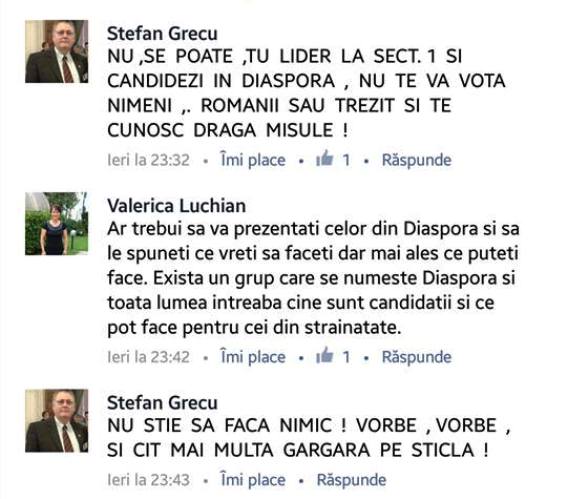567x499 pixels.
Task: Open Valerica Luchian's profile photo
Action: [56, 223]
